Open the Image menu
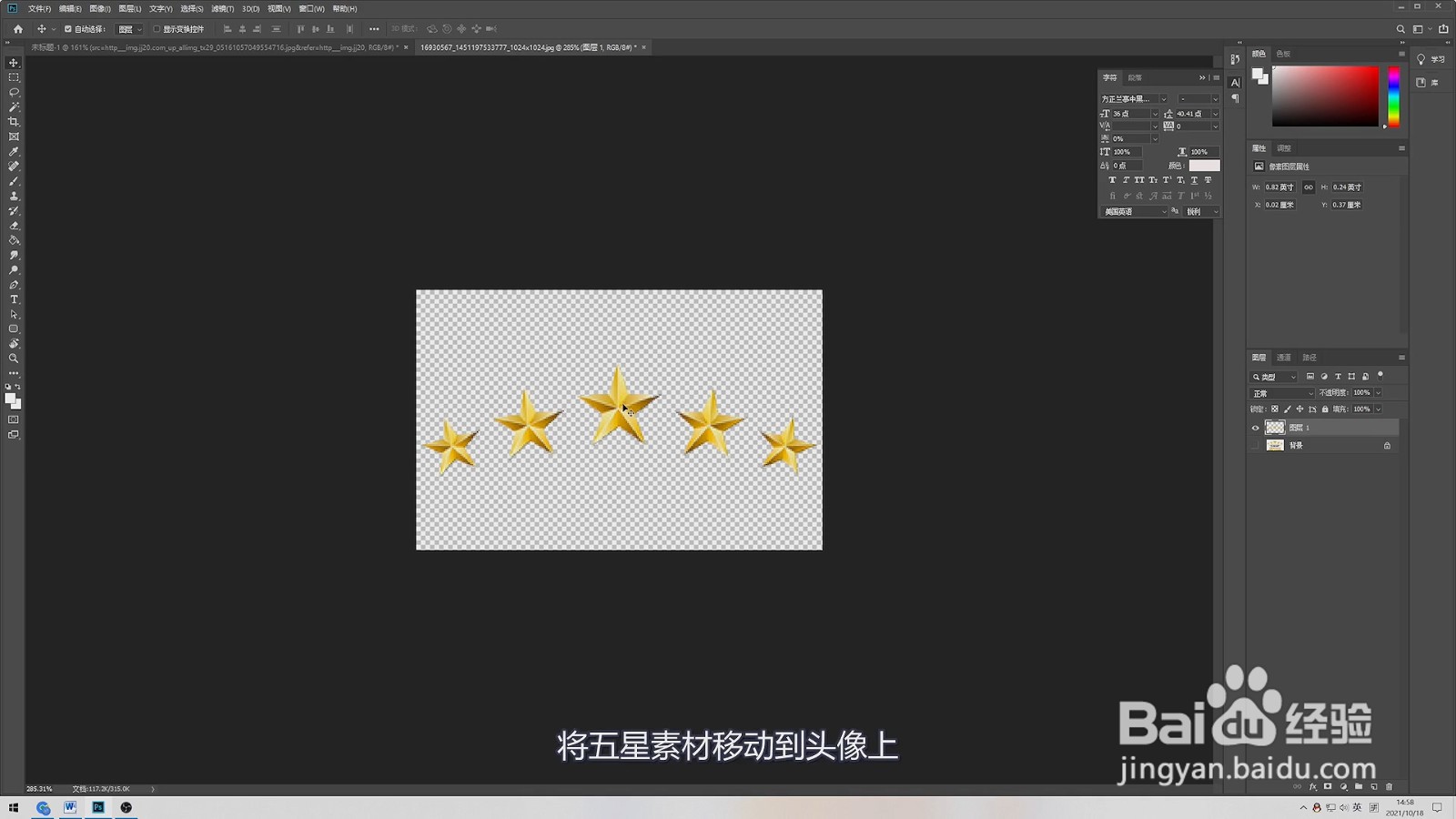Screen dimensions: 1456x819 tap(100, 8)
